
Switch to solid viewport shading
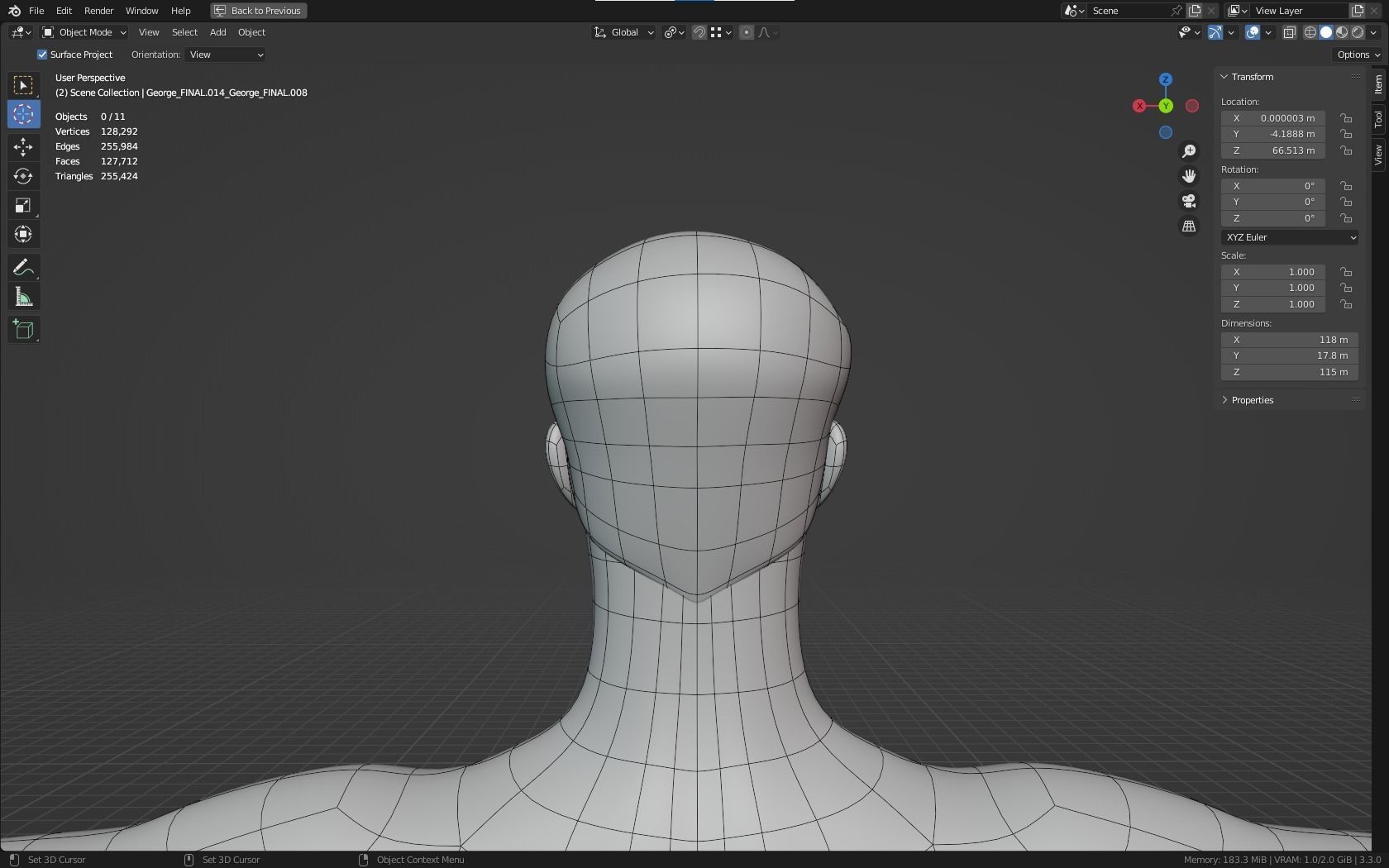(1326, 32)
